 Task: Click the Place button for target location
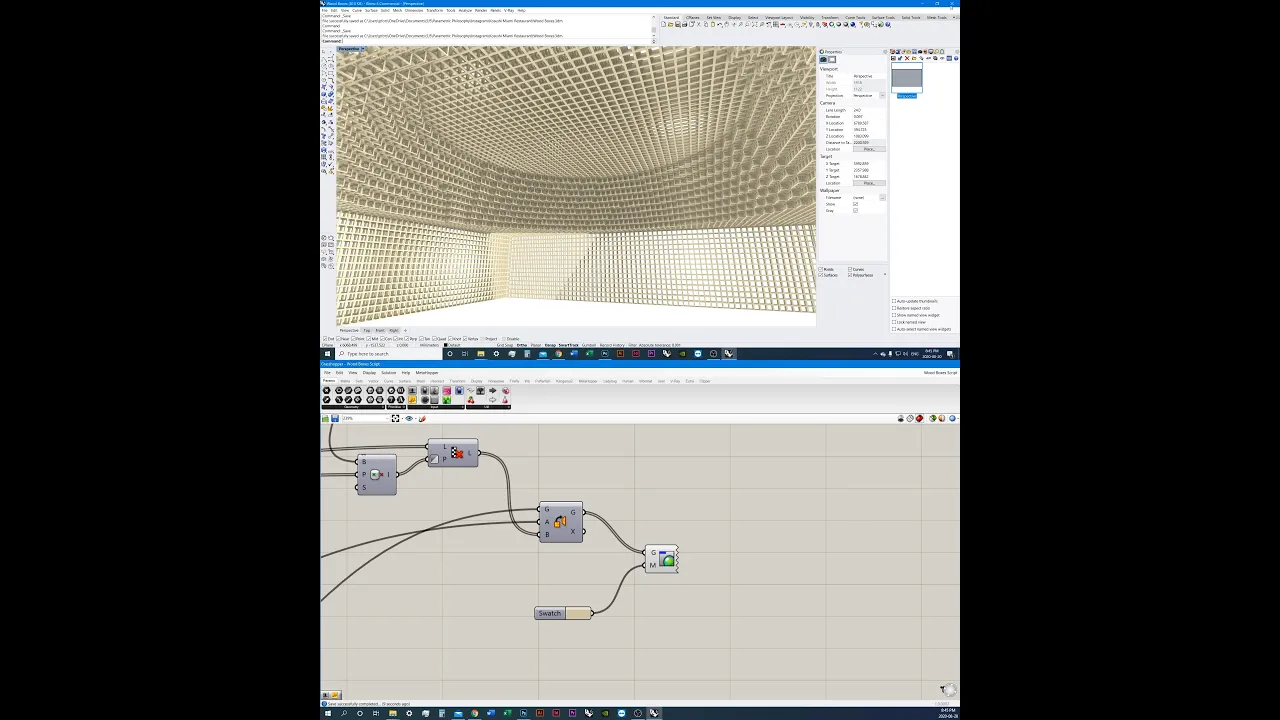(869, 183)
